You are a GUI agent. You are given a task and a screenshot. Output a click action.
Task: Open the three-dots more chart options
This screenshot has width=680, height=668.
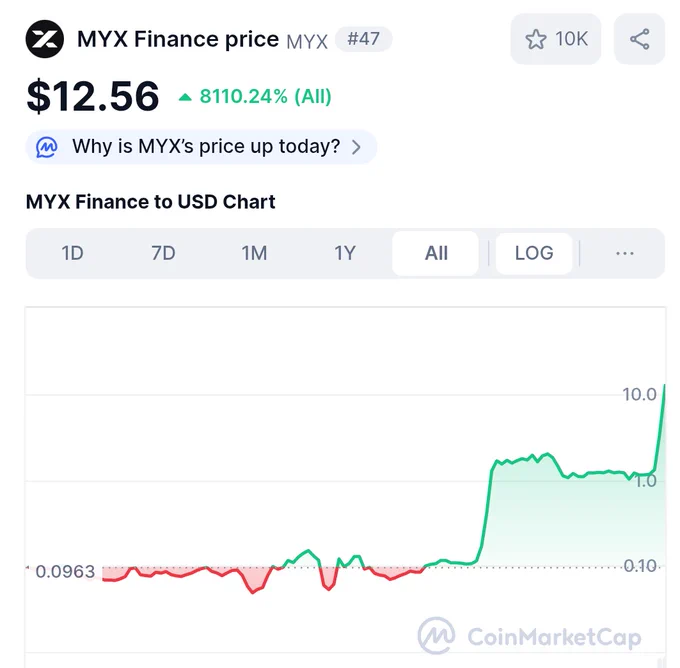(x=624, y=253)
